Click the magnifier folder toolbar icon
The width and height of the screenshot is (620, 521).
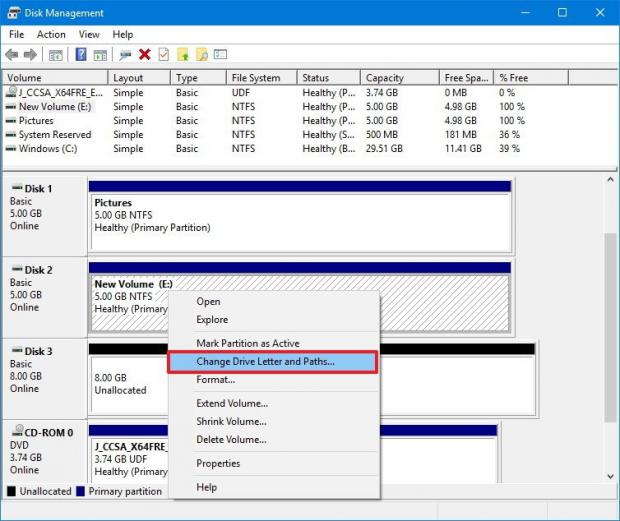202,55
